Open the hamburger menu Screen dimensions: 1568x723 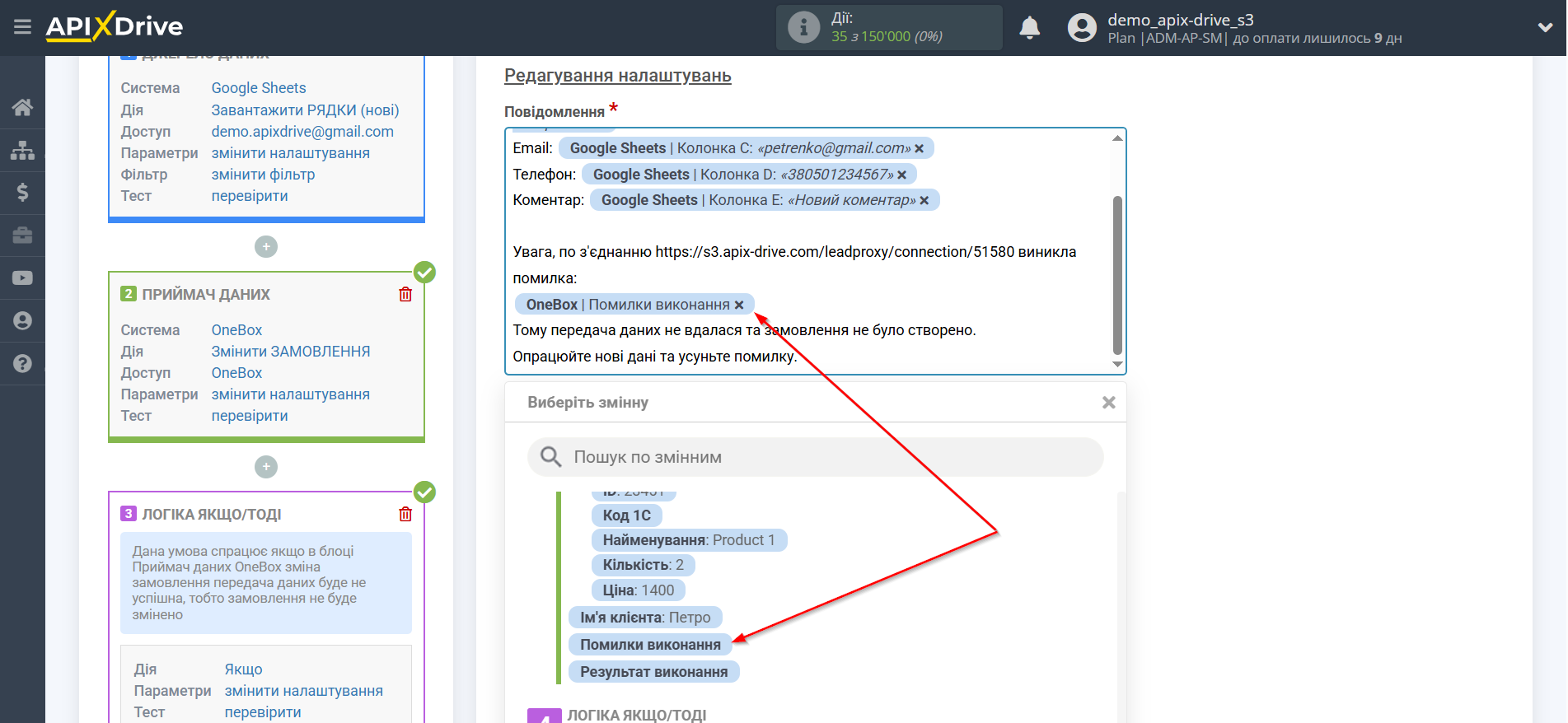point(22,27)
